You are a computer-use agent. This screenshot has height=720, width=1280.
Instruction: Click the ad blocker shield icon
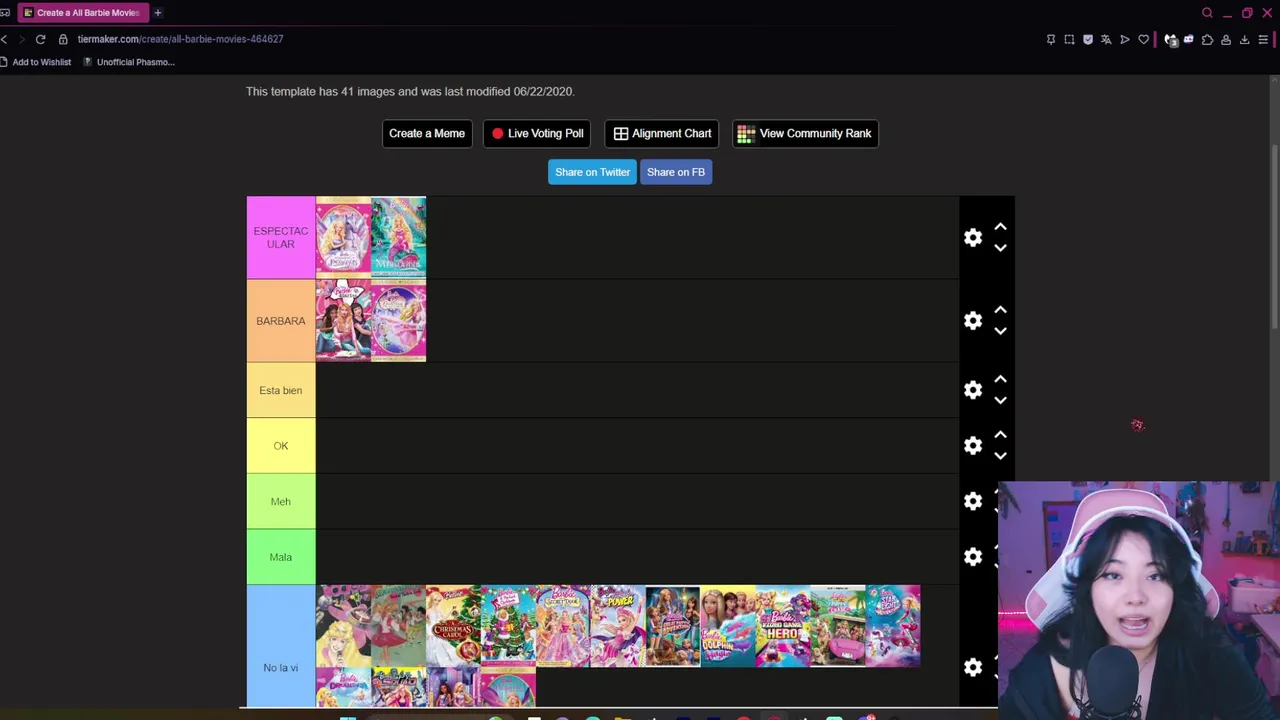pos(1088,40)
